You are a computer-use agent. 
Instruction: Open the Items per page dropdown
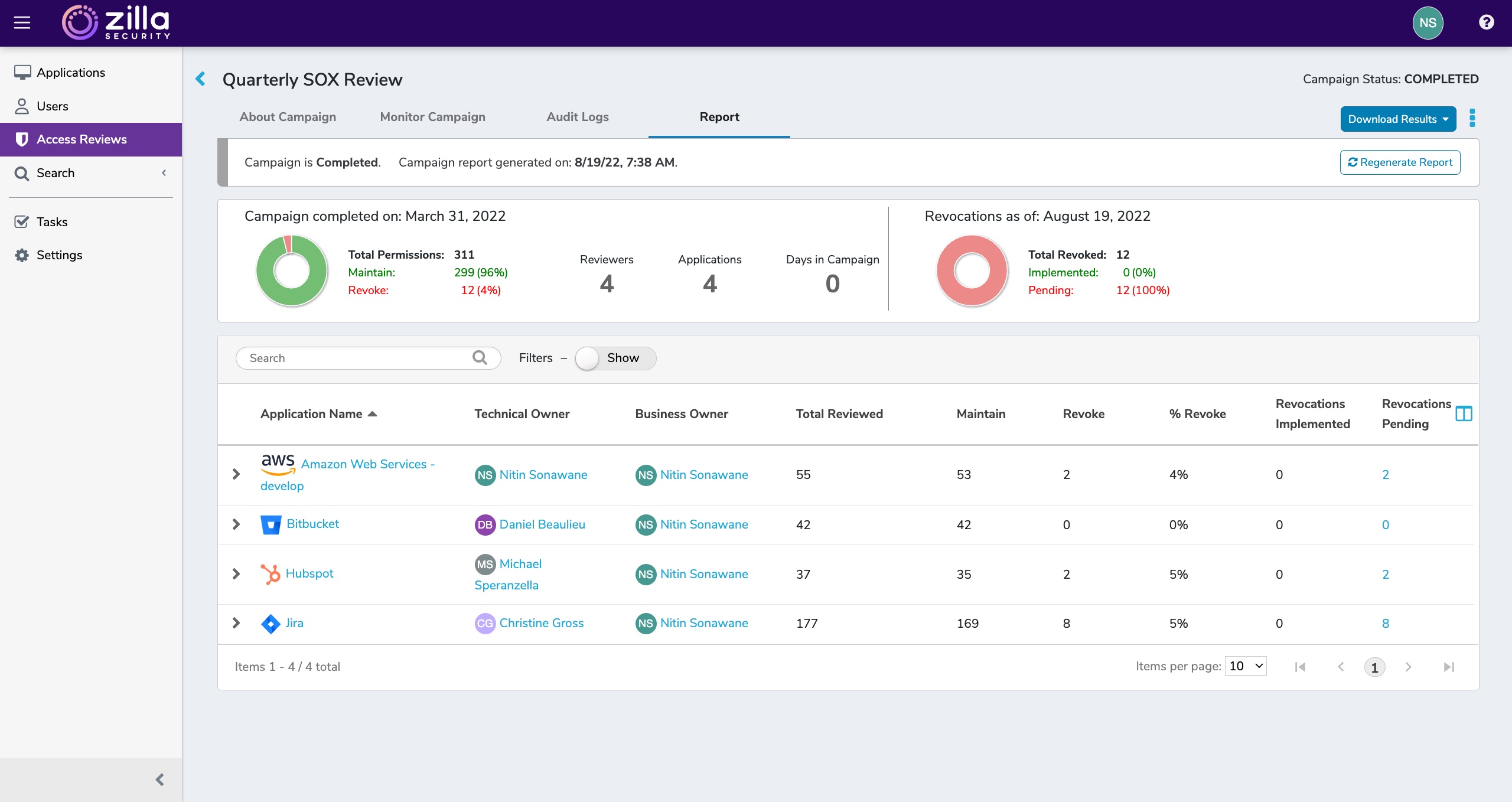[1246, 666]
